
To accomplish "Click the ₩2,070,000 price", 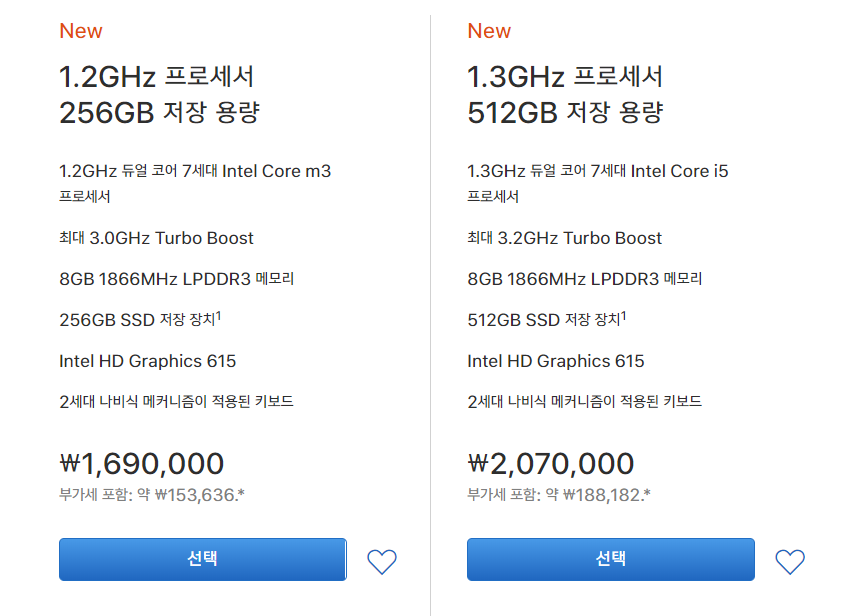I will [x=551, y=464].
